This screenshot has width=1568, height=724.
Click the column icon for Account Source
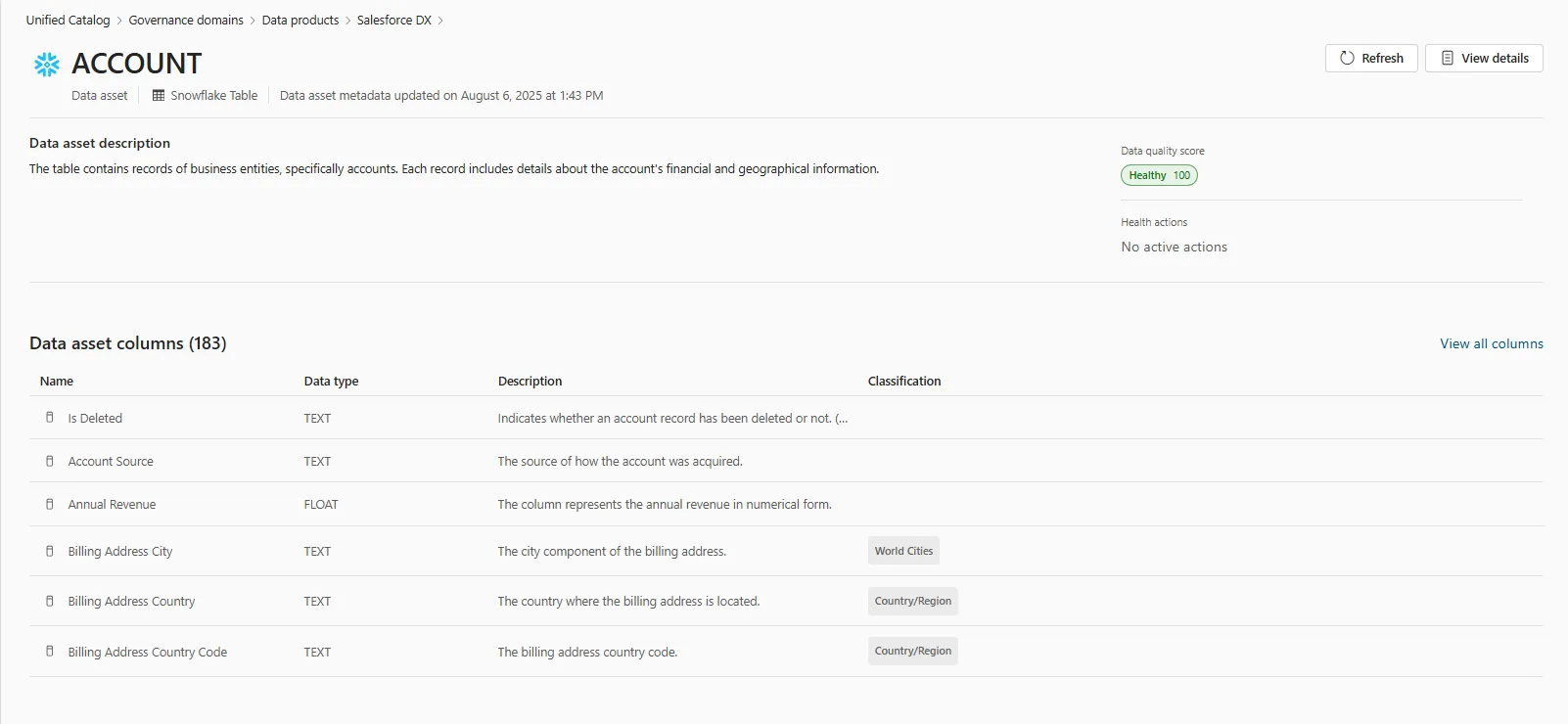tap(50, 461)
